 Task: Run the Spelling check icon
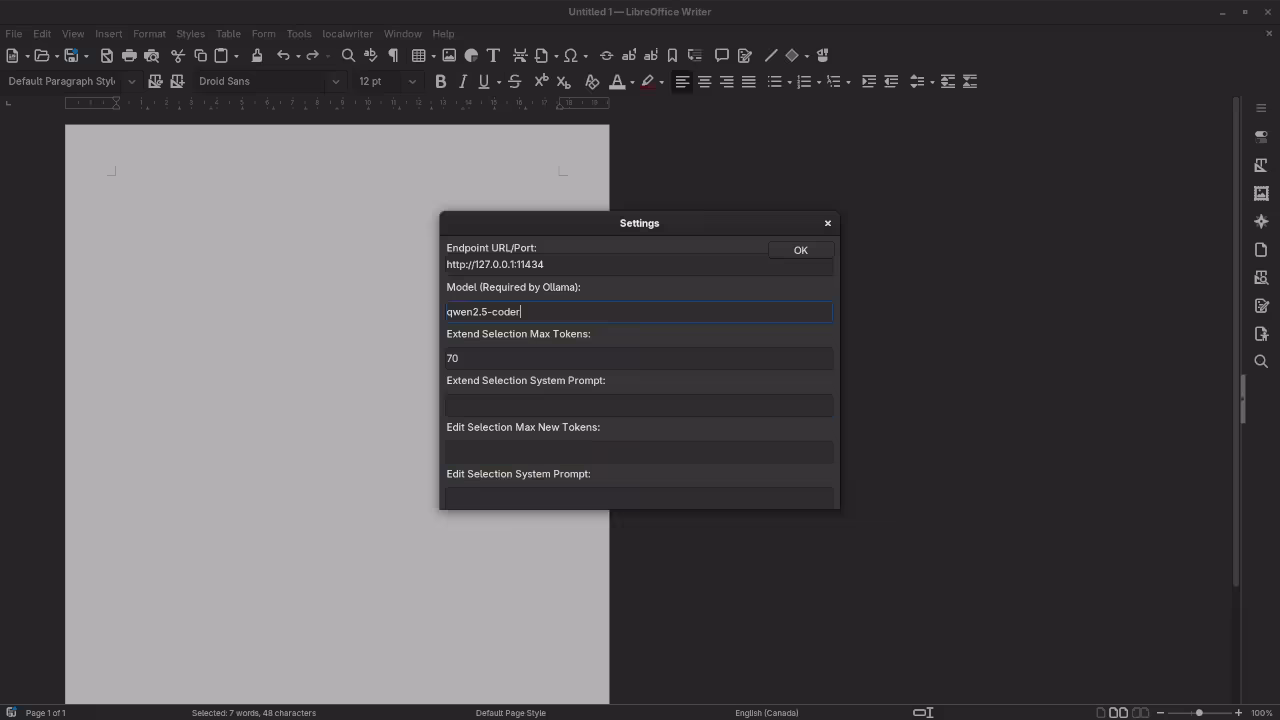tap(370, 55)
